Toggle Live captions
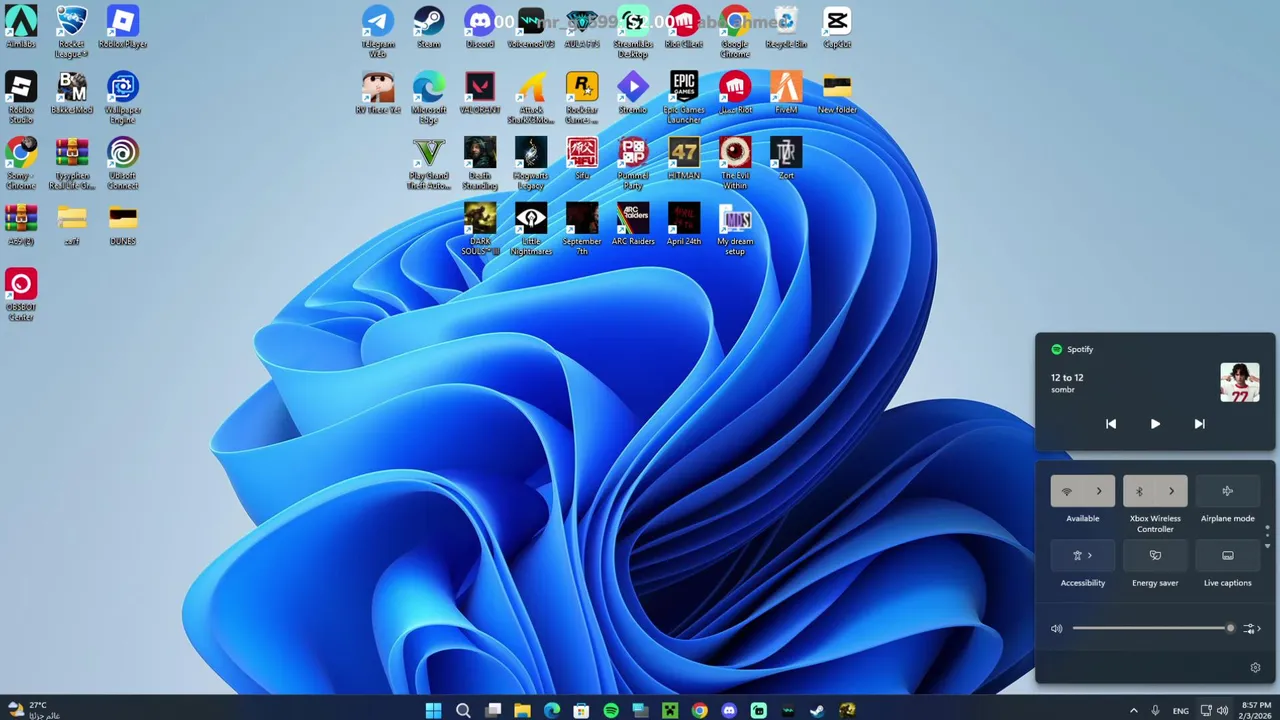The height and width of the screenshot is (720, 1280). [x=1227, y=555]
